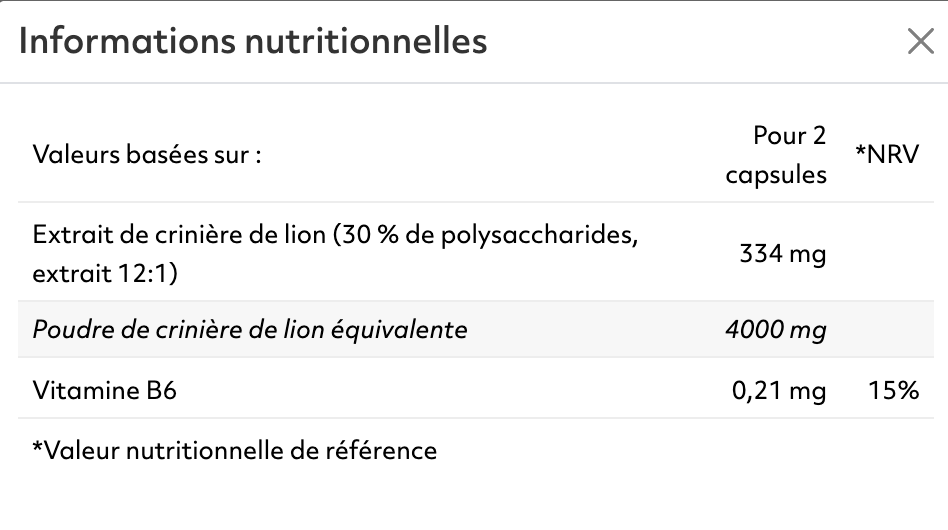Image resolution: width=948 pixels, height=530 pixels.
Task: Click the 0,21 mg value
Action: pos(780,390)
